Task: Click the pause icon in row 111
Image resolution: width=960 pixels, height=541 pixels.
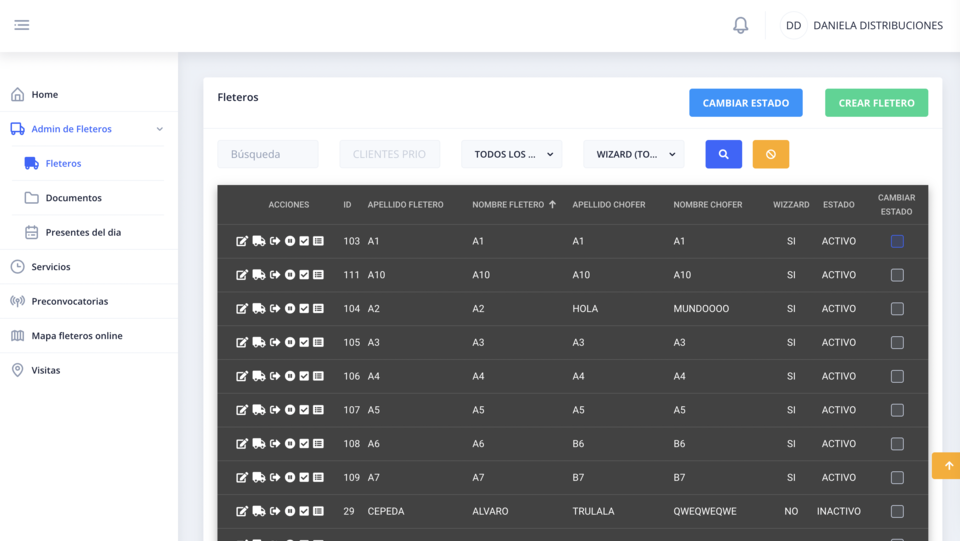Action: (290, 275)
